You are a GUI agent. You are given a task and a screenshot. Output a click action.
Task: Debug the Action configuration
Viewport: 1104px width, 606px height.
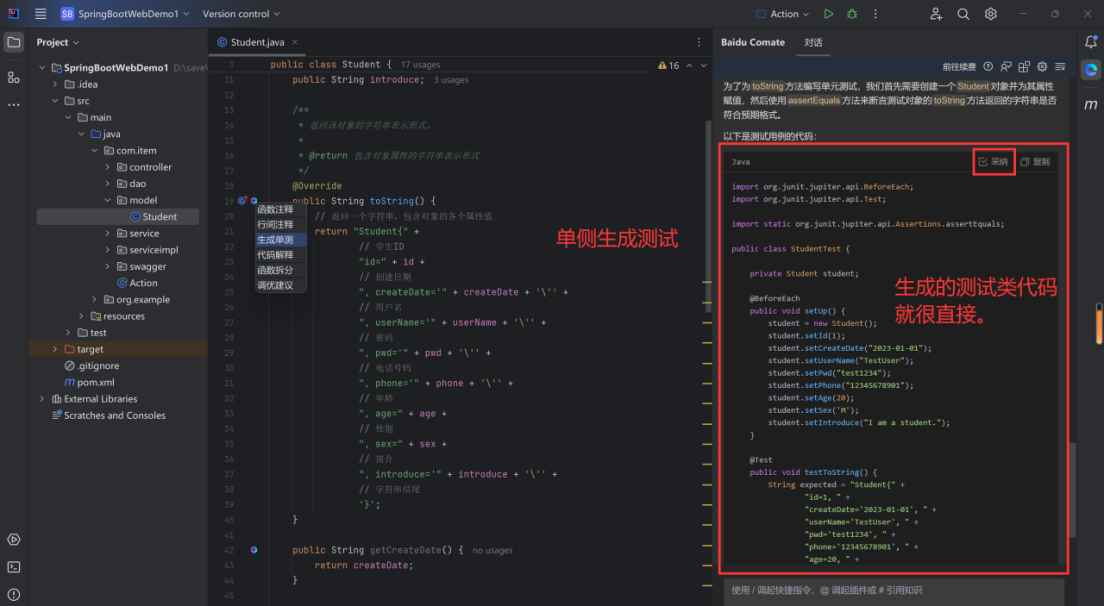point(852,13)
